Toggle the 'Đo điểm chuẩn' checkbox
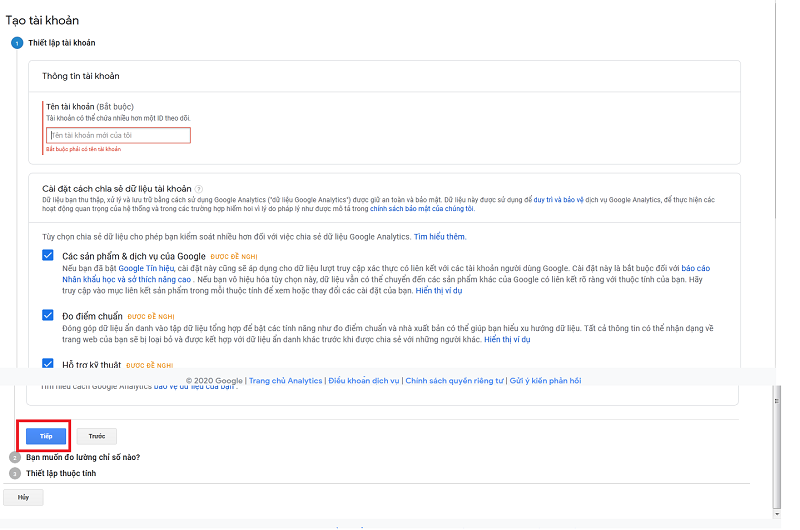Viewport: 800px width, 530px height. (48, 315)
